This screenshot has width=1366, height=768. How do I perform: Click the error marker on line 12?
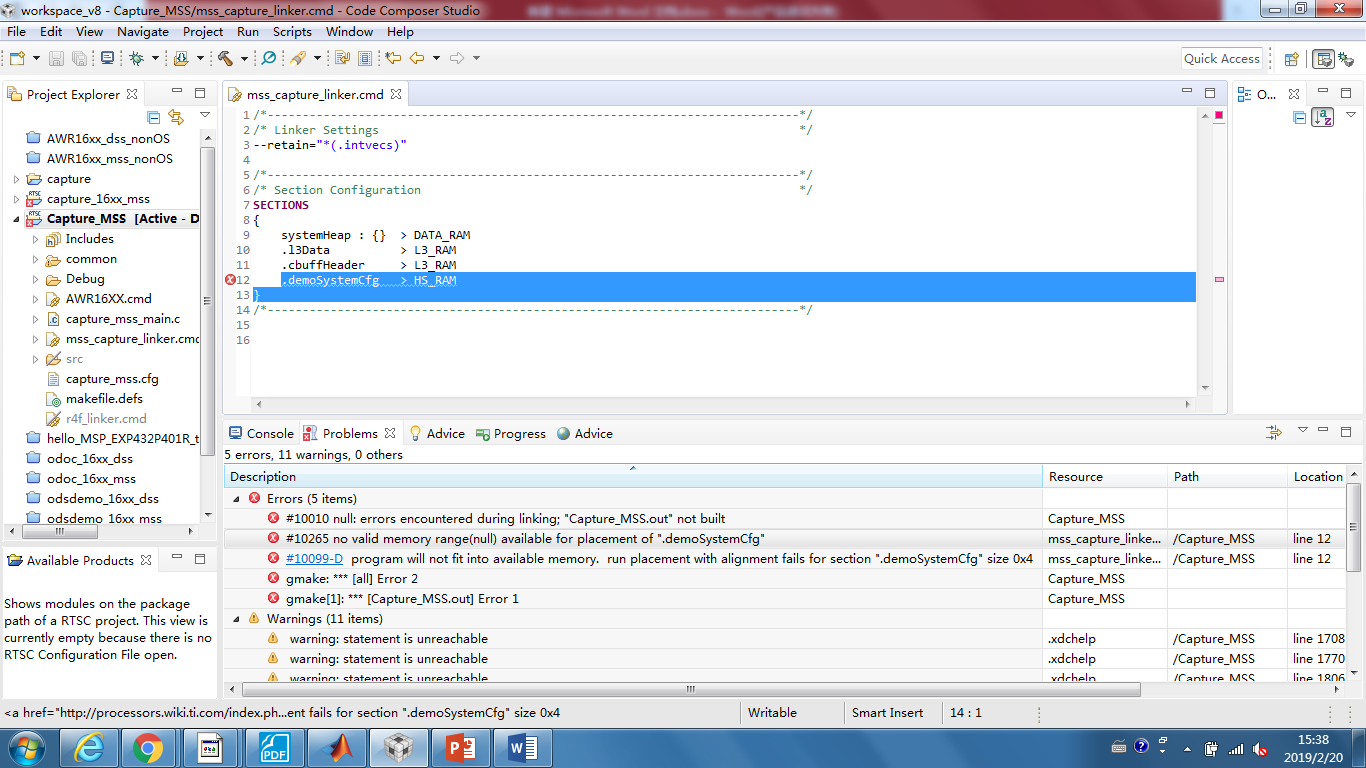pos(230,280)
